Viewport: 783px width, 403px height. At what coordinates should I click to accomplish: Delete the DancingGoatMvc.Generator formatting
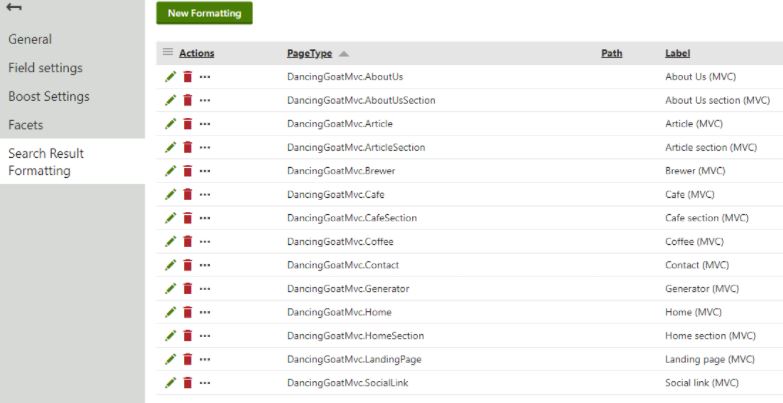click(188, 288)
